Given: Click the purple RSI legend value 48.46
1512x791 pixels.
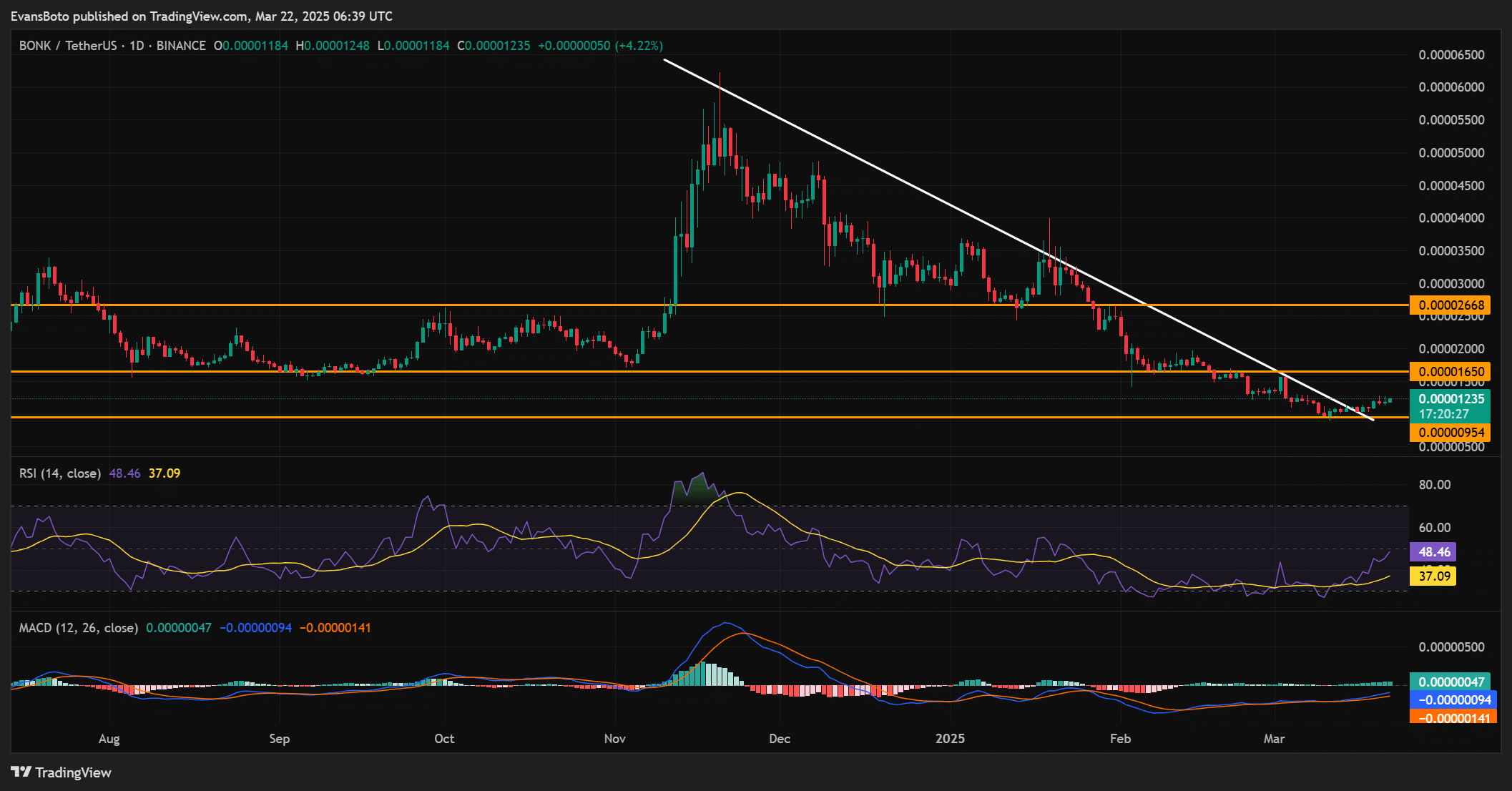Looking at the screenshot, I should click(124, 473).
